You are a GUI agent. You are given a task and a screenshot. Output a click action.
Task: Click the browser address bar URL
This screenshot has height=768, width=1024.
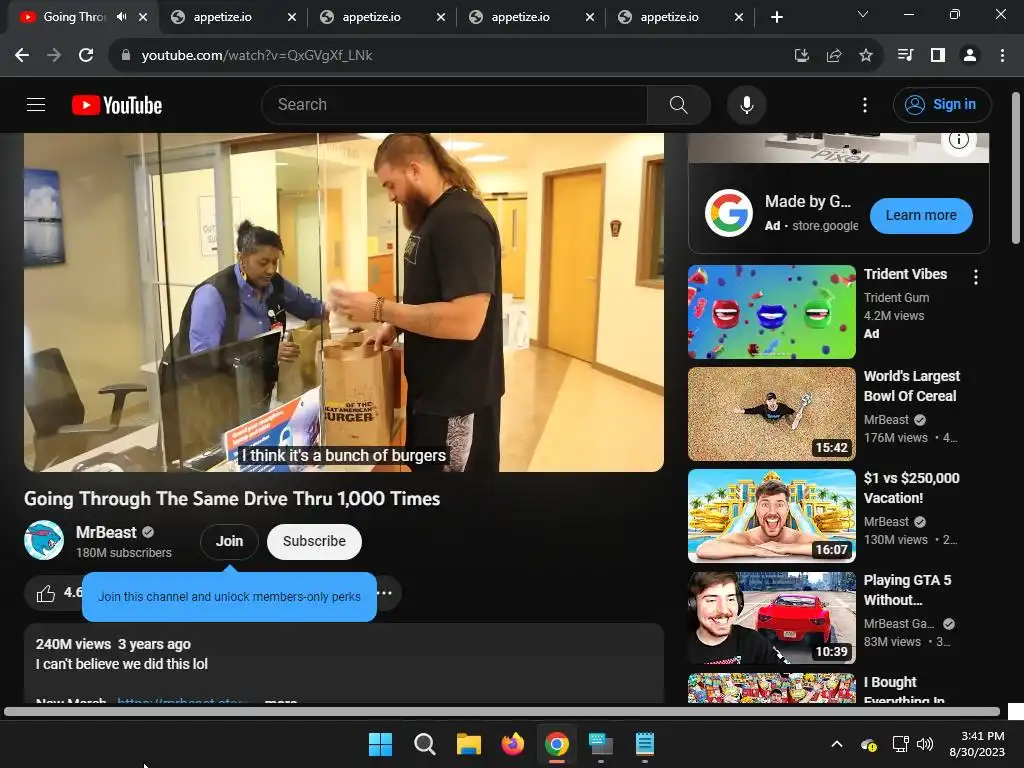257,56
